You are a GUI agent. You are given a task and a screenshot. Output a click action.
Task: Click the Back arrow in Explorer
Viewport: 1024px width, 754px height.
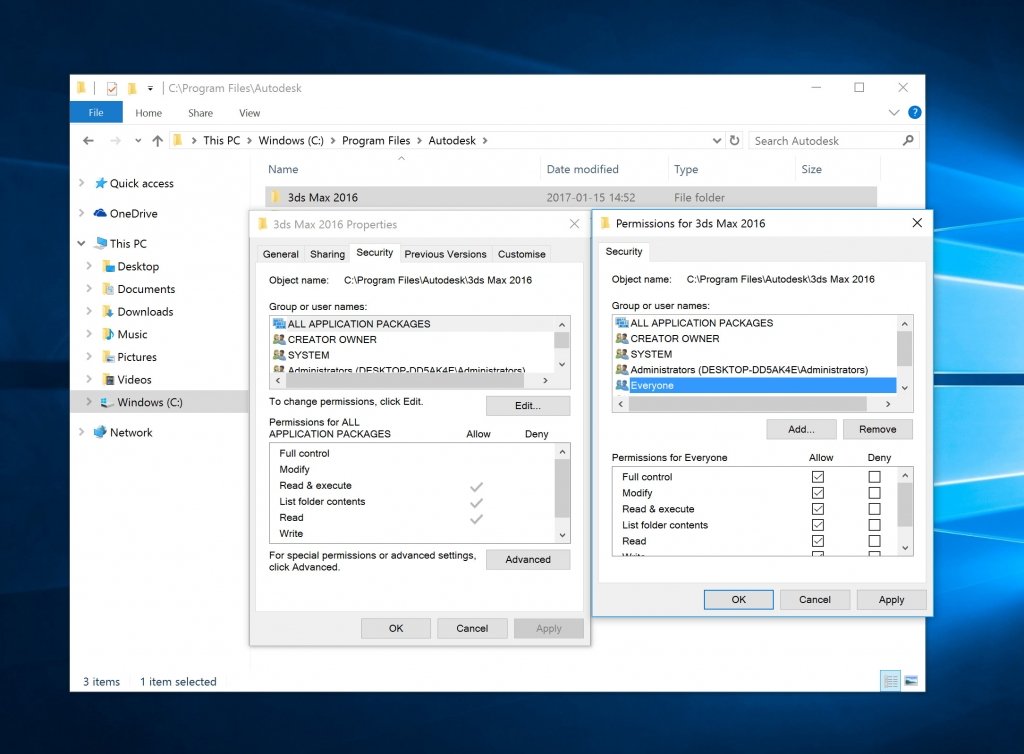[x=89, y=140]
